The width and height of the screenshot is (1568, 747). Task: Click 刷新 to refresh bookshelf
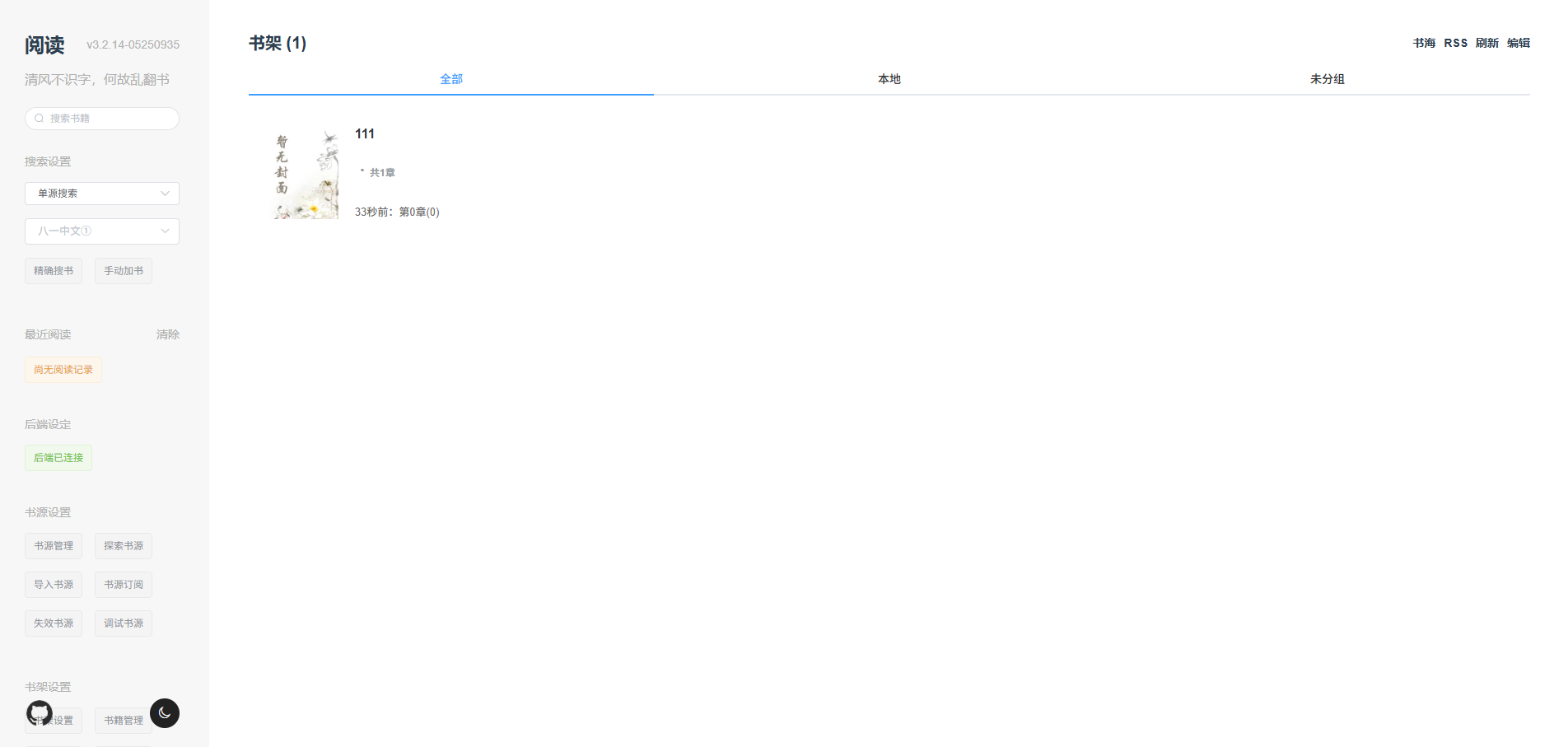point(1486,43)
